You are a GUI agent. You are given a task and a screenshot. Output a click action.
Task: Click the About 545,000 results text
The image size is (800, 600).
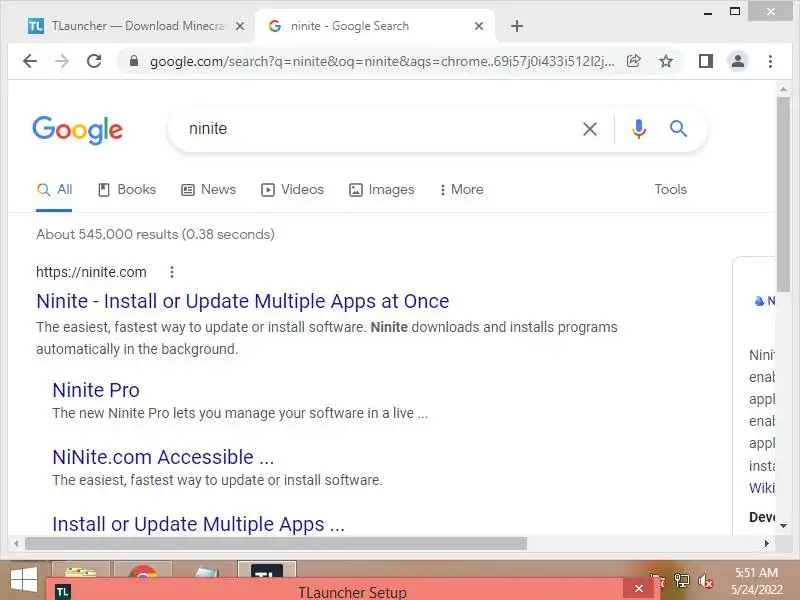tap(156, 235)
